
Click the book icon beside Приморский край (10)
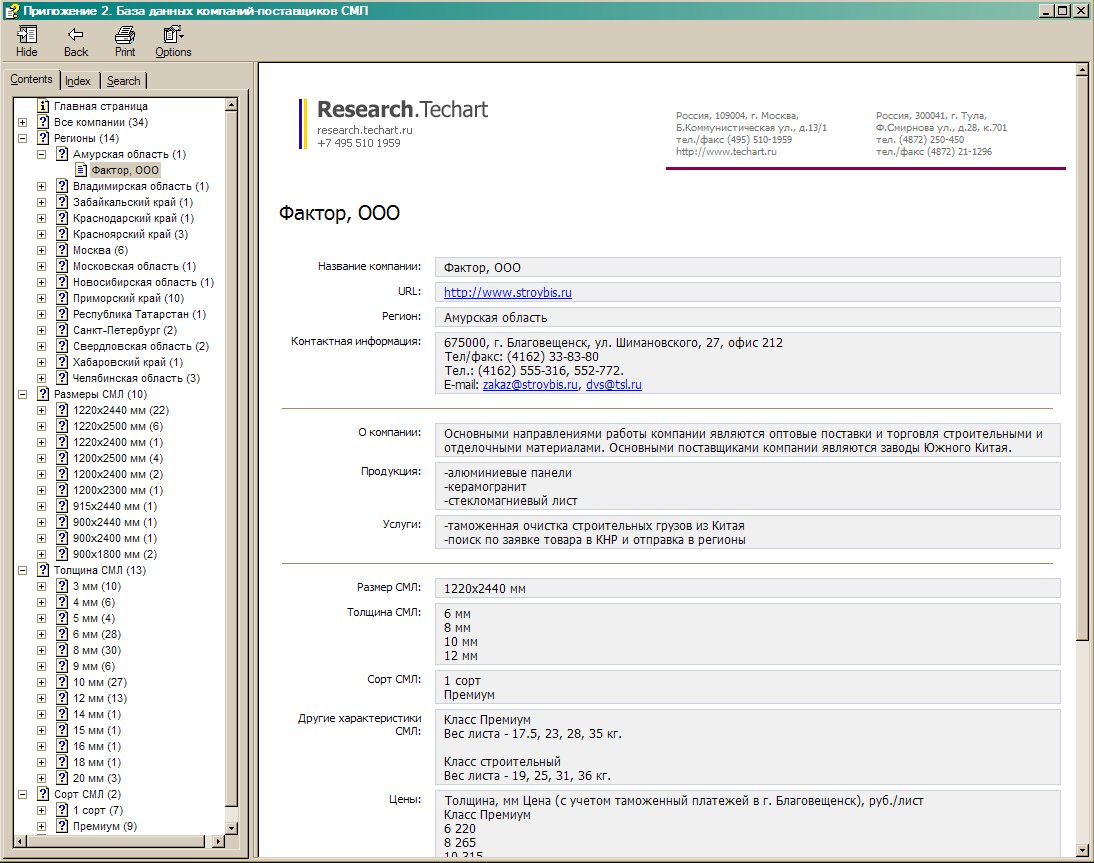tap(62, 298)
